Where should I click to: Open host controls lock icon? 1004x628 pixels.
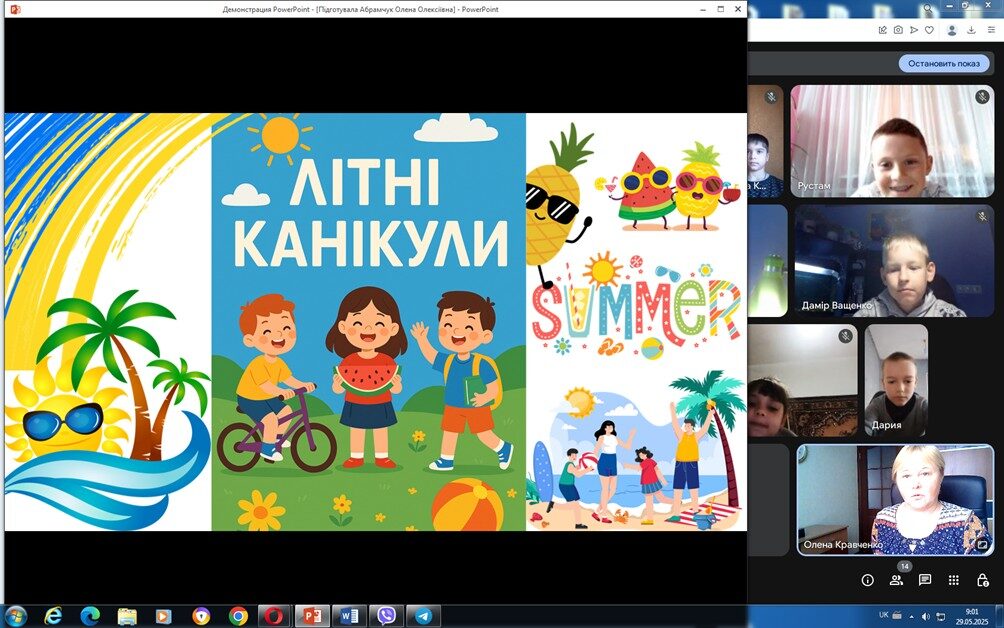[x=982, y=580]
